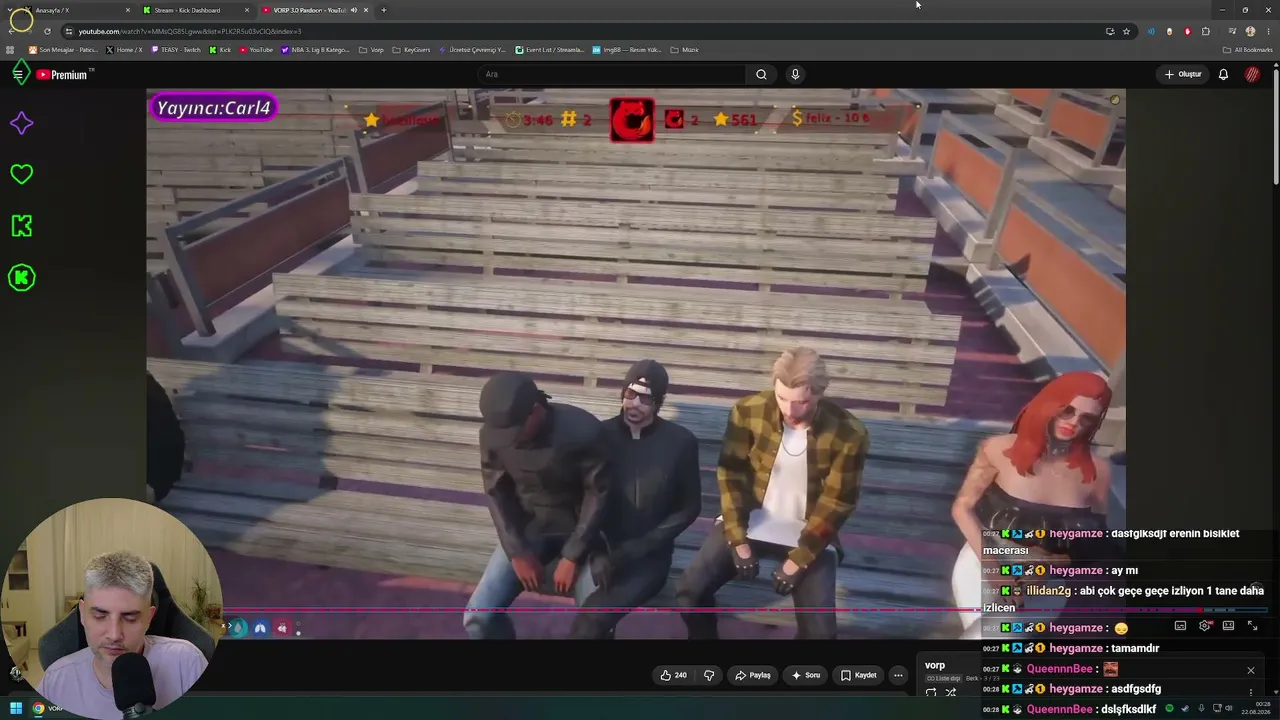Viewport: 1280px width, 720px height.
Task: Open the YouTube account avatar menu
Action: [1252, 74]
